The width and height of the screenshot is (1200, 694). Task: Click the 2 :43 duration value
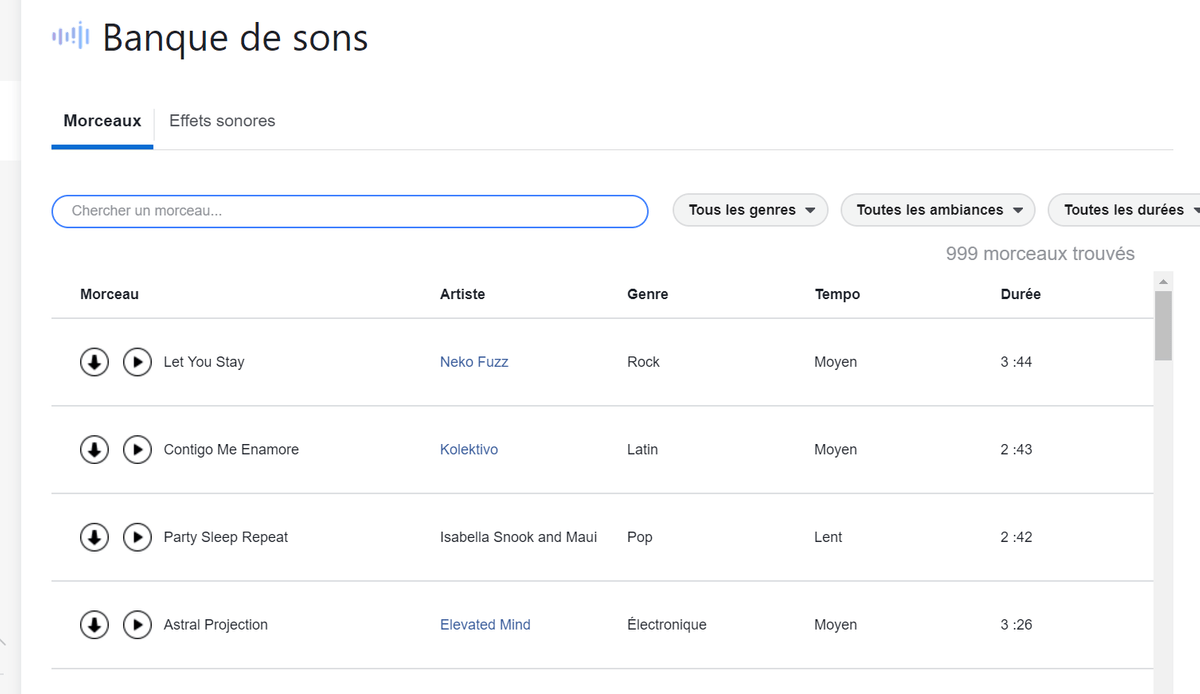tap(1016, 450)
